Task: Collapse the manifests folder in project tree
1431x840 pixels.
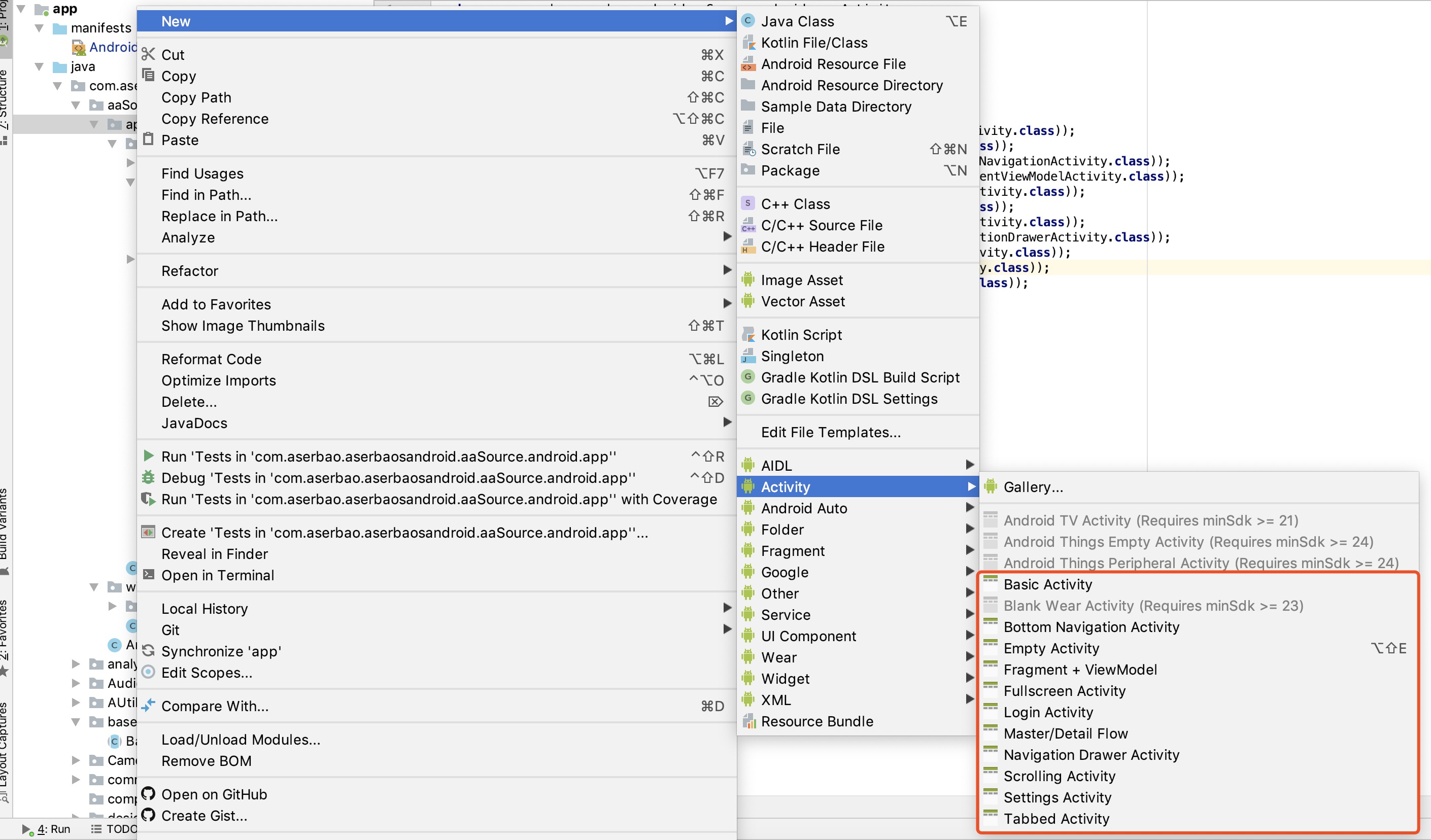Action: coord(39,28)
